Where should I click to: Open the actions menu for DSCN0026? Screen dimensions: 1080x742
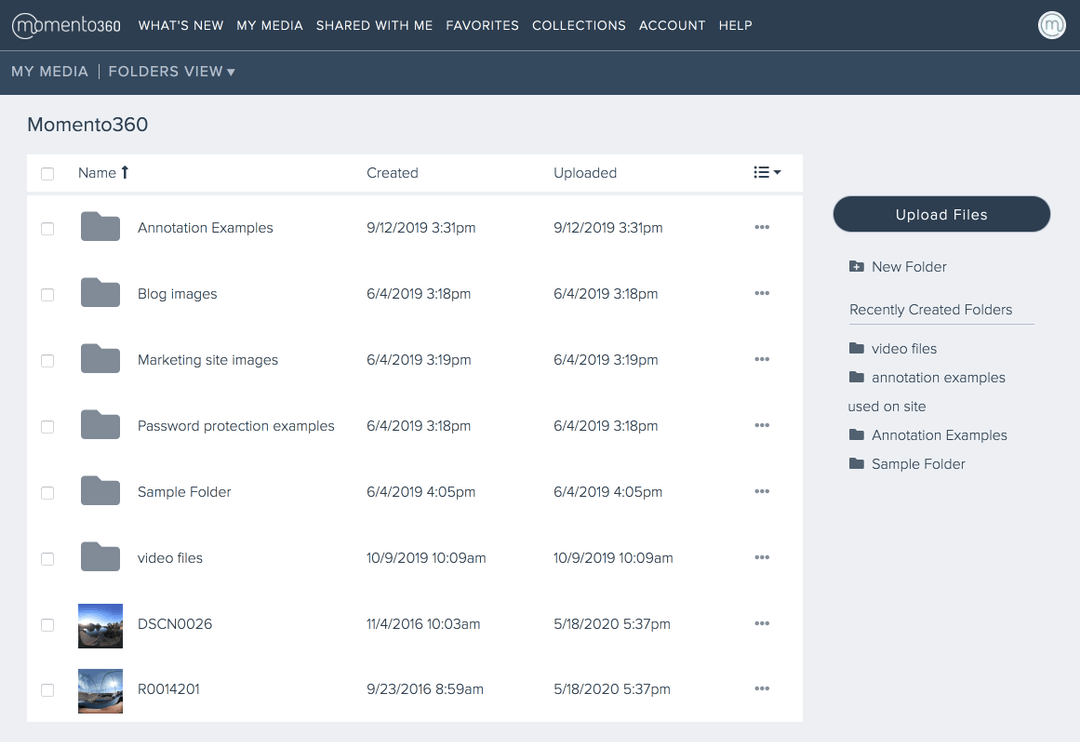[x=762, y=623]
